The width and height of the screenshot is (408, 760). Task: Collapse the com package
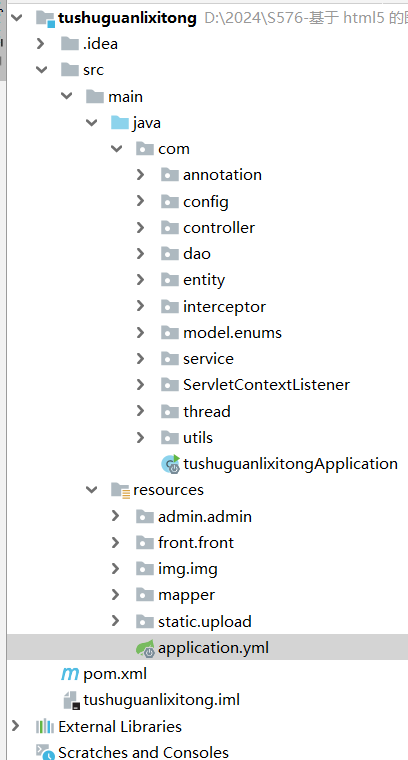tap(116, 149)
